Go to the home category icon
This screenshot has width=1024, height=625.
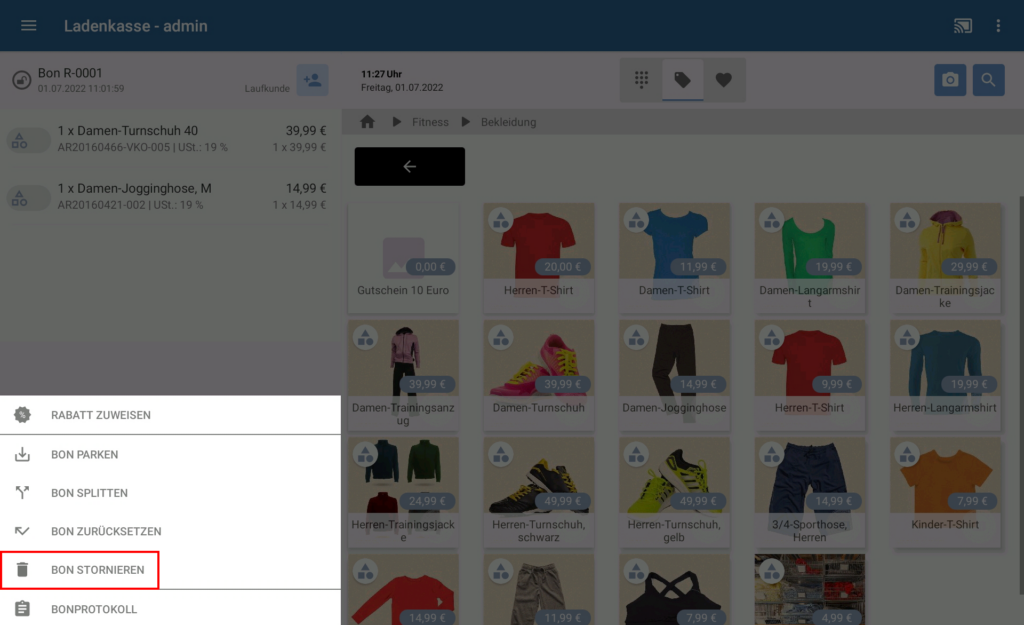(x=367, y=122)
